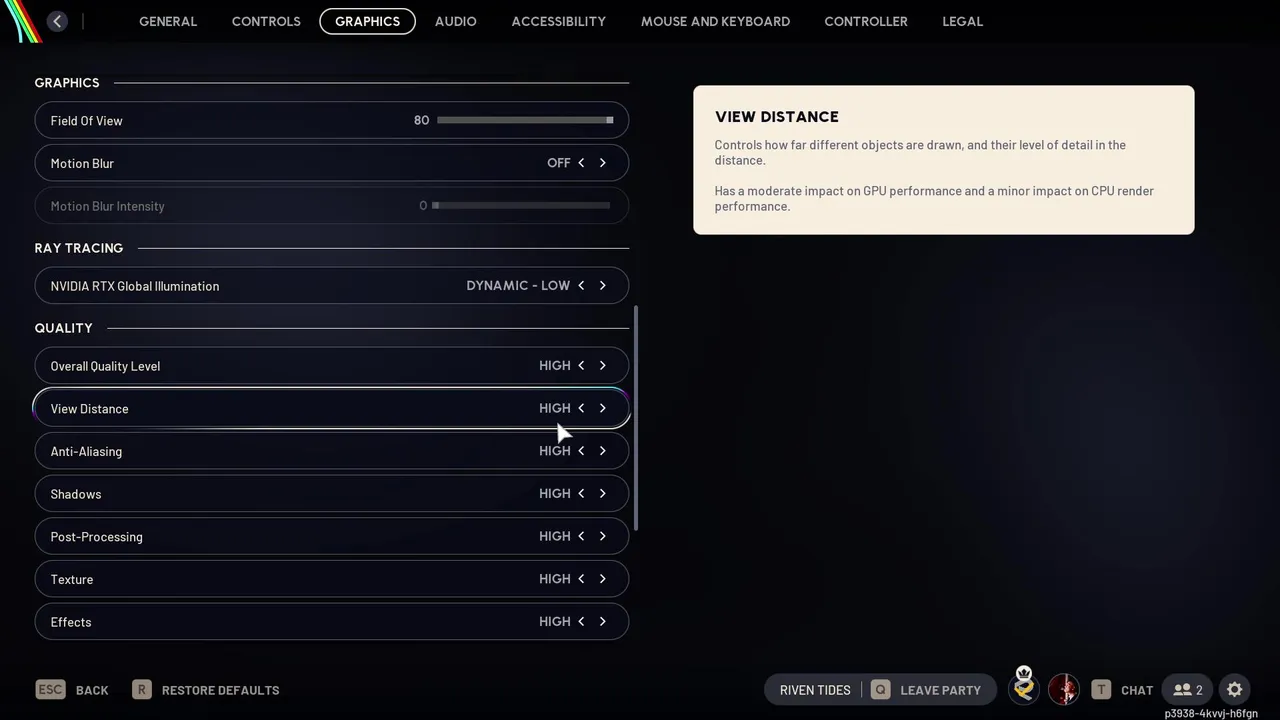Screen dimensions: 1280x720
Task: Click right arrow for NVIDIA RTX Global Illumination
Action: 602,286
